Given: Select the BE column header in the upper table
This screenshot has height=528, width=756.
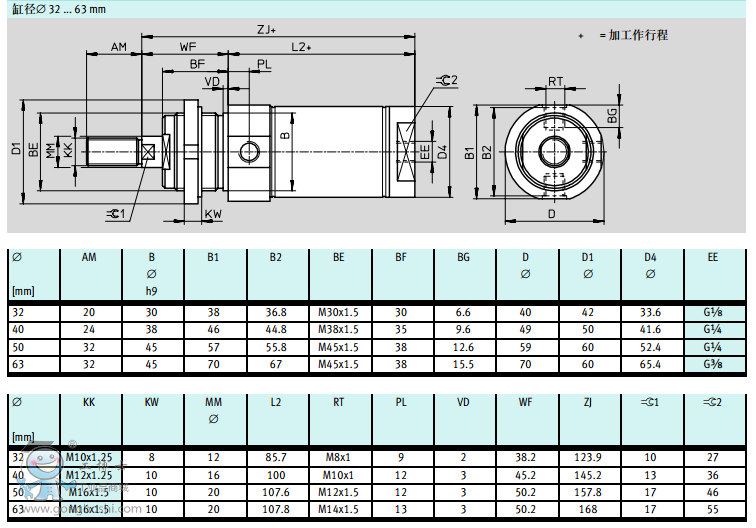Looking at the screenshot, I should (x=339, y=257).
